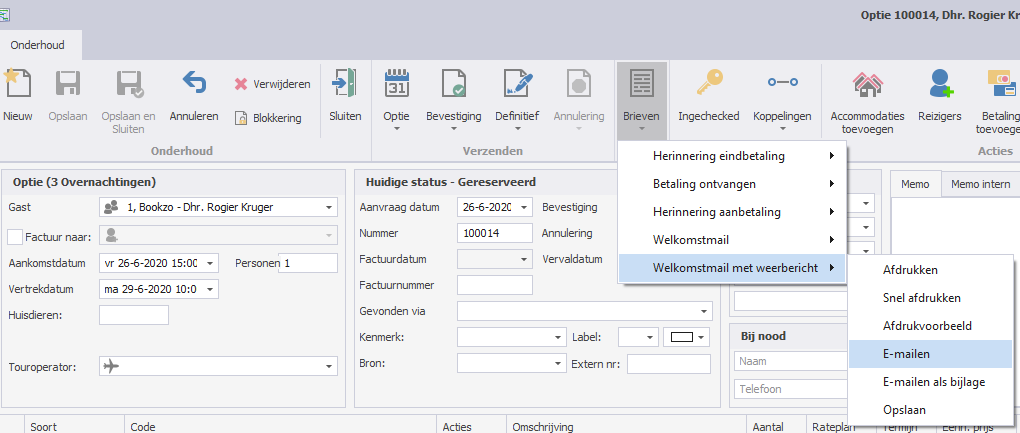This screenshot has height=433, width=1020.
Task: Switch to the Memo intern tab
Action: click(980, 184)
